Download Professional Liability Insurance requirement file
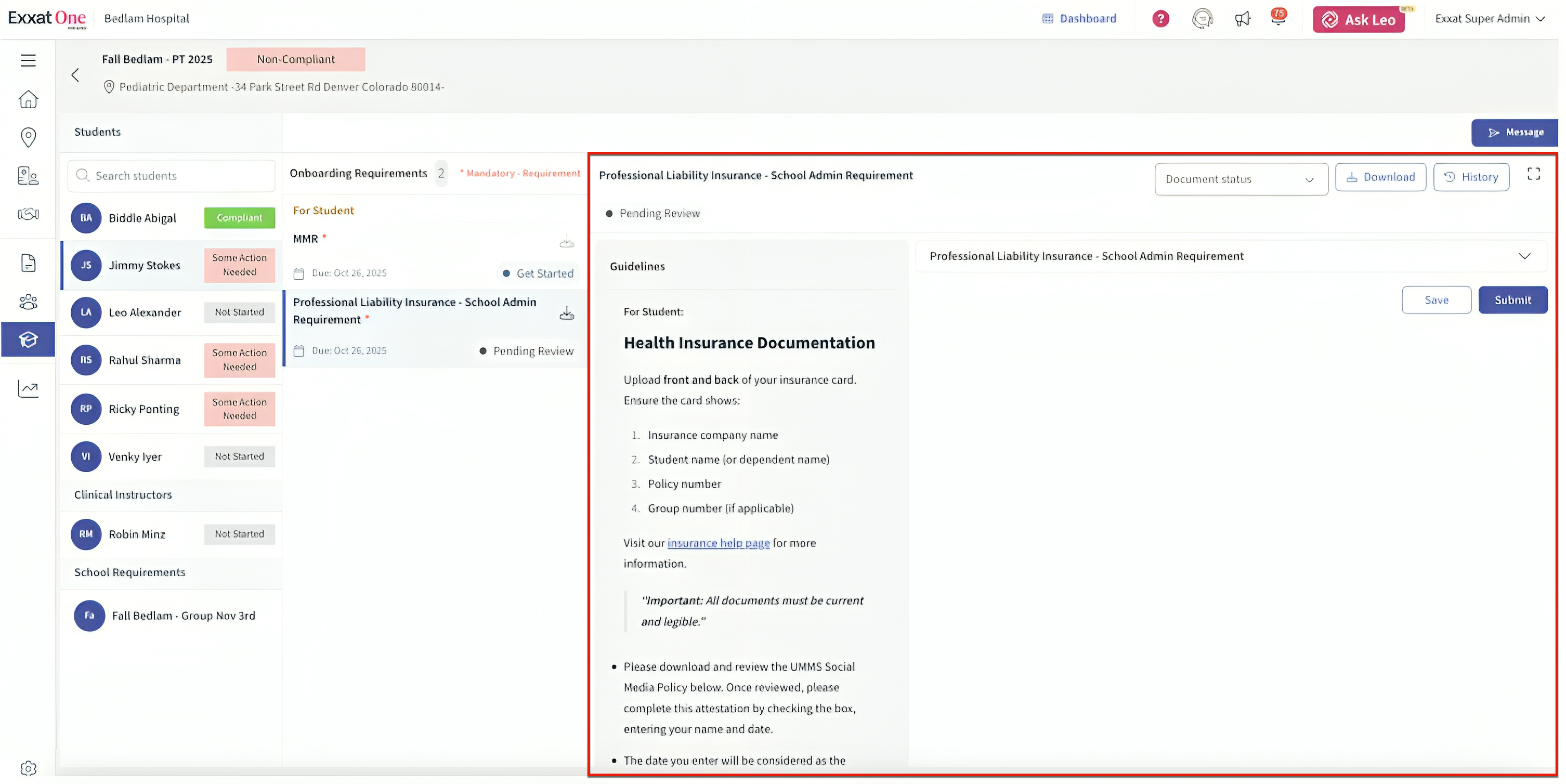Viewport: 1566px width, 784px height. tap(567, 313)
